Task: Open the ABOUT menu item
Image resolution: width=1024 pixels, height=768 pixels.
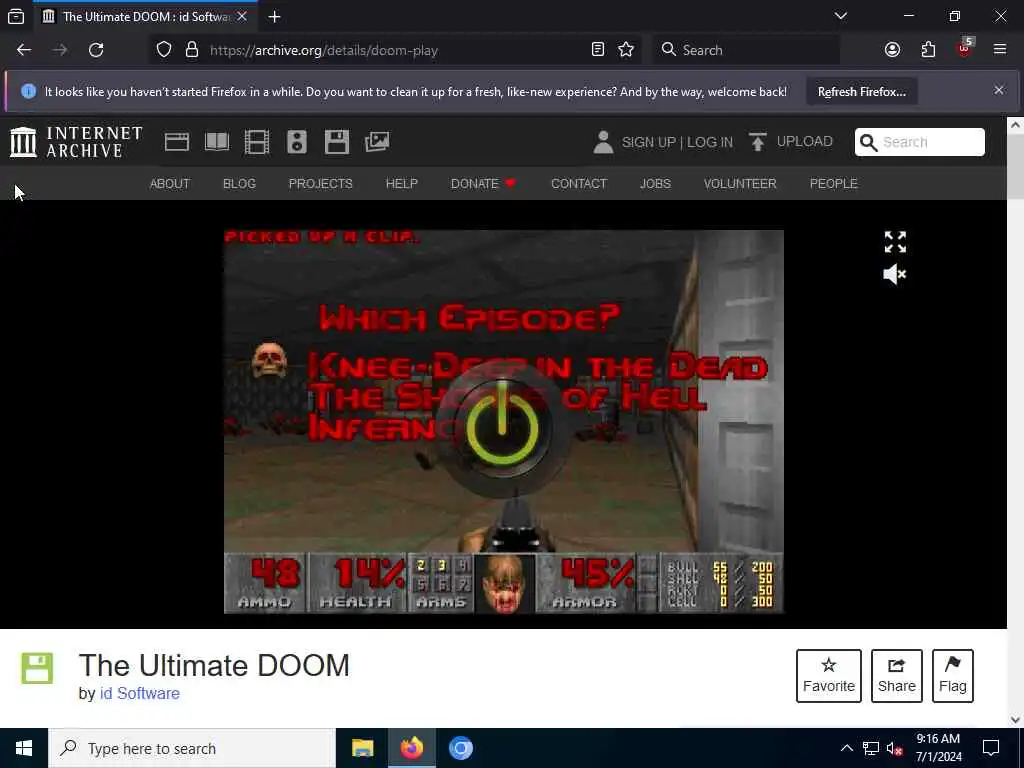Action: (x=170, y=184)
